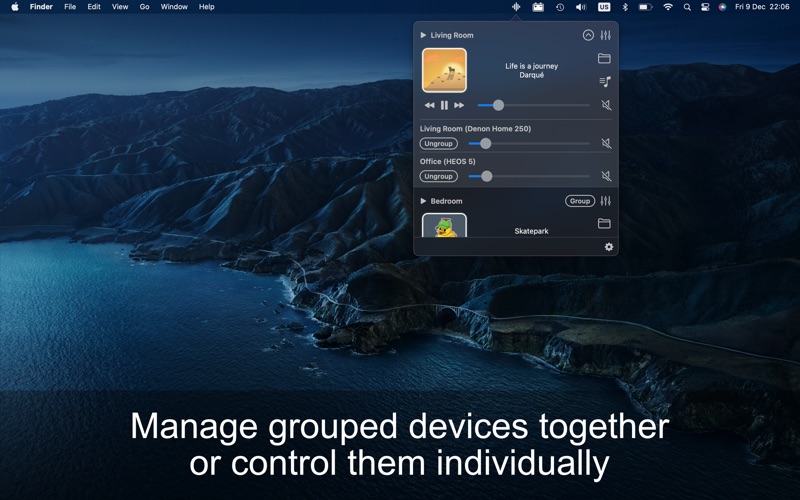Open the File menu

[x=70, y=7]
